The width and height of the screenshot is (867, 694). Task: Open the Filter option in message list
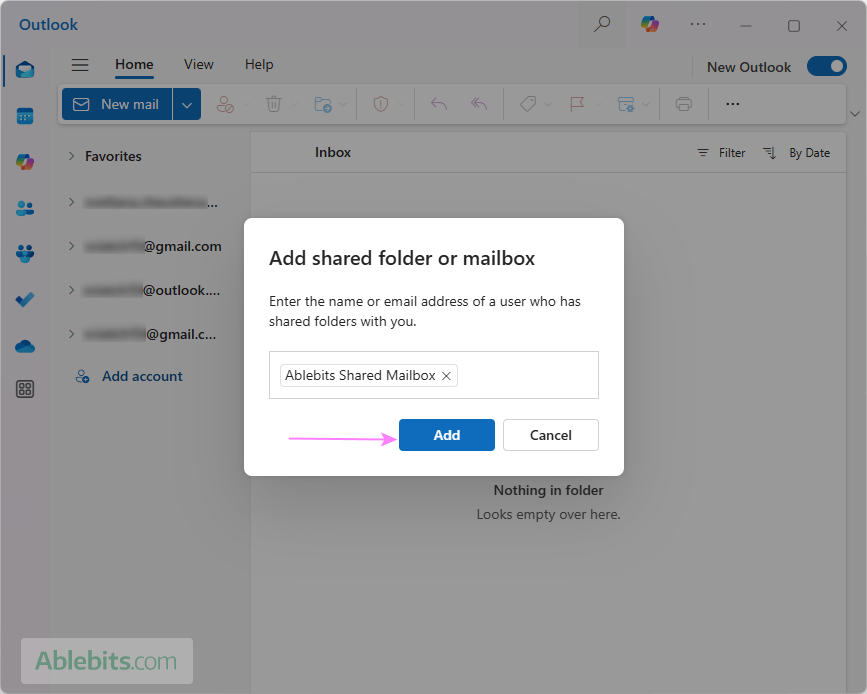click(722, 153)
